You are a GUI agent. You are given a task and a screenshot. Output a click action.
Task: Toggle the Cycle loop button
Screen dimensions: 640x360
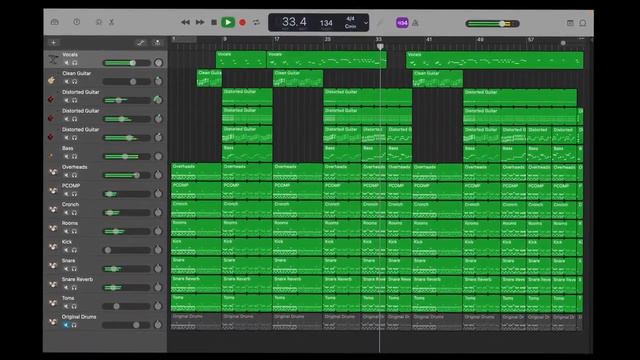pos(256,22)
